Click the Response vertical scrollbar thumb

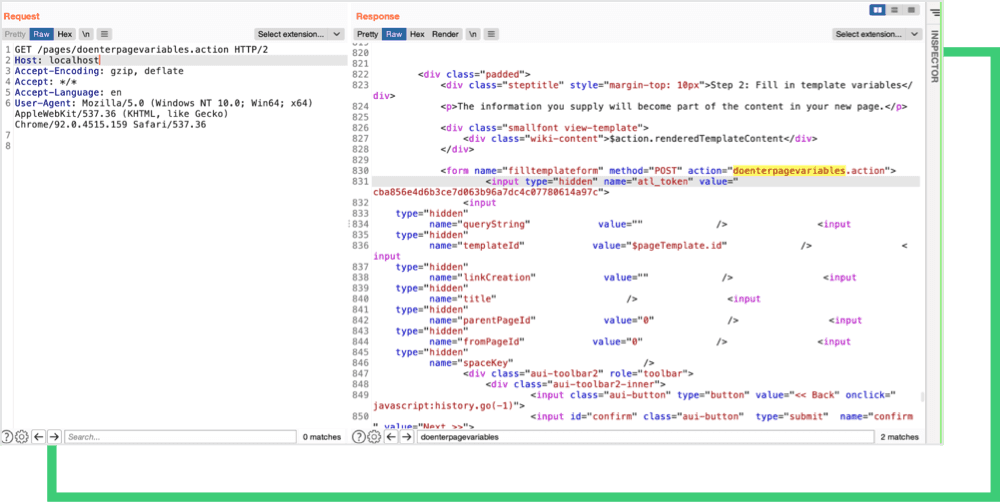(x=923, y=398)
